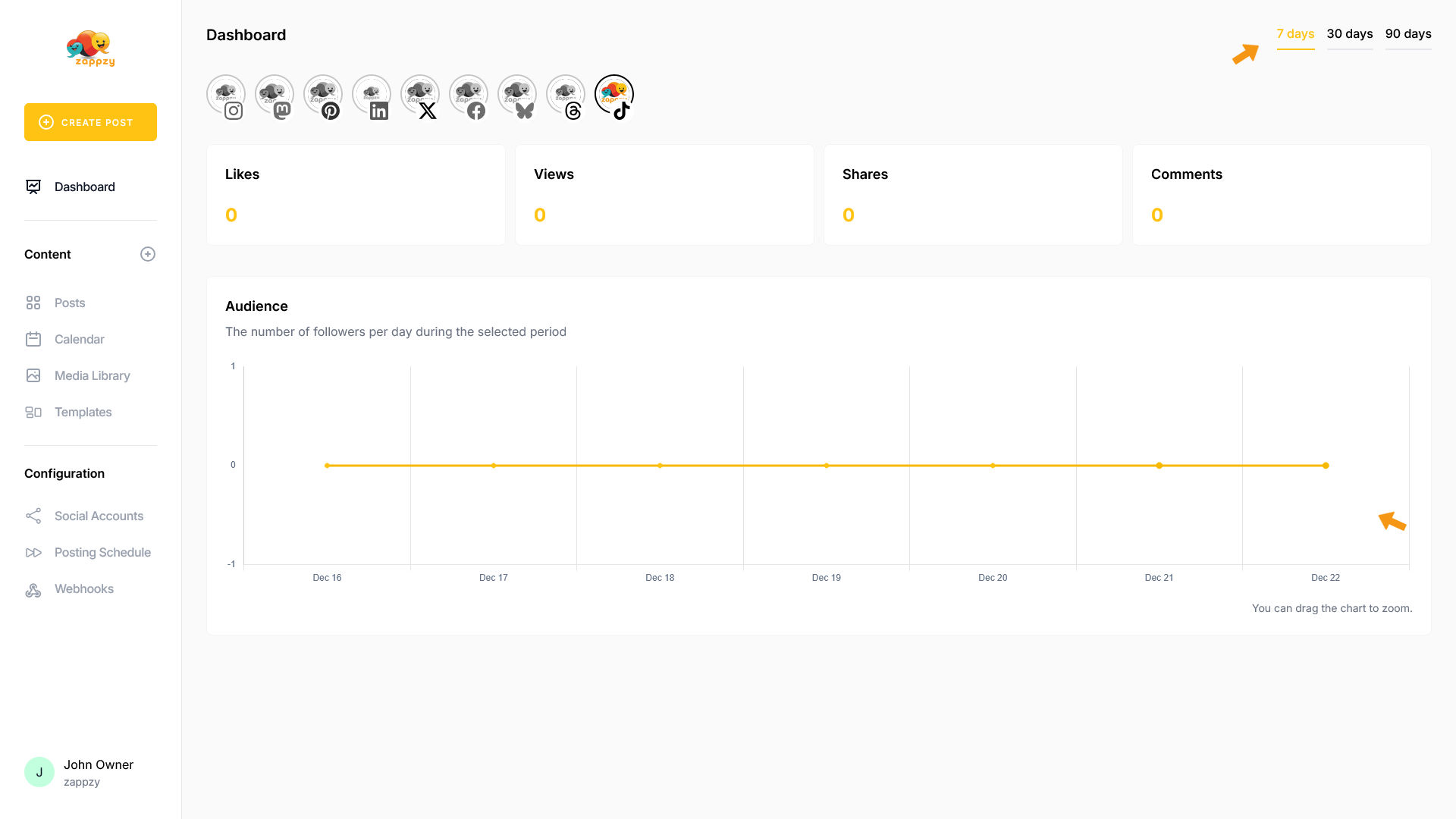Switch to the 90 days tab
The image size is (1456, 819).
tap(1408, 34)
